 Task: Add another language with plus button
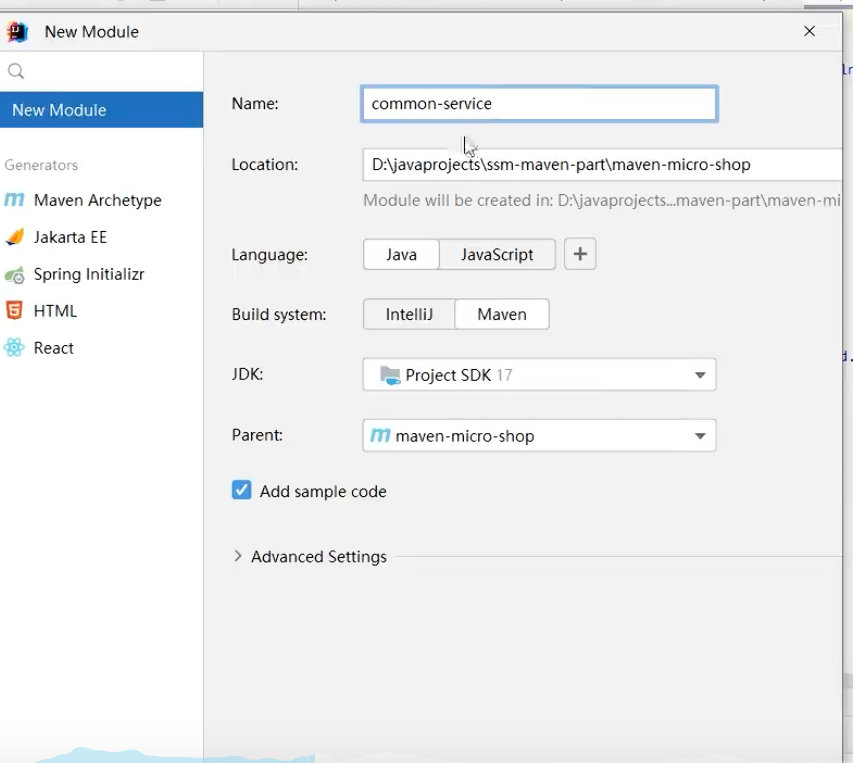pyautogui.click(x=580, y=254)
